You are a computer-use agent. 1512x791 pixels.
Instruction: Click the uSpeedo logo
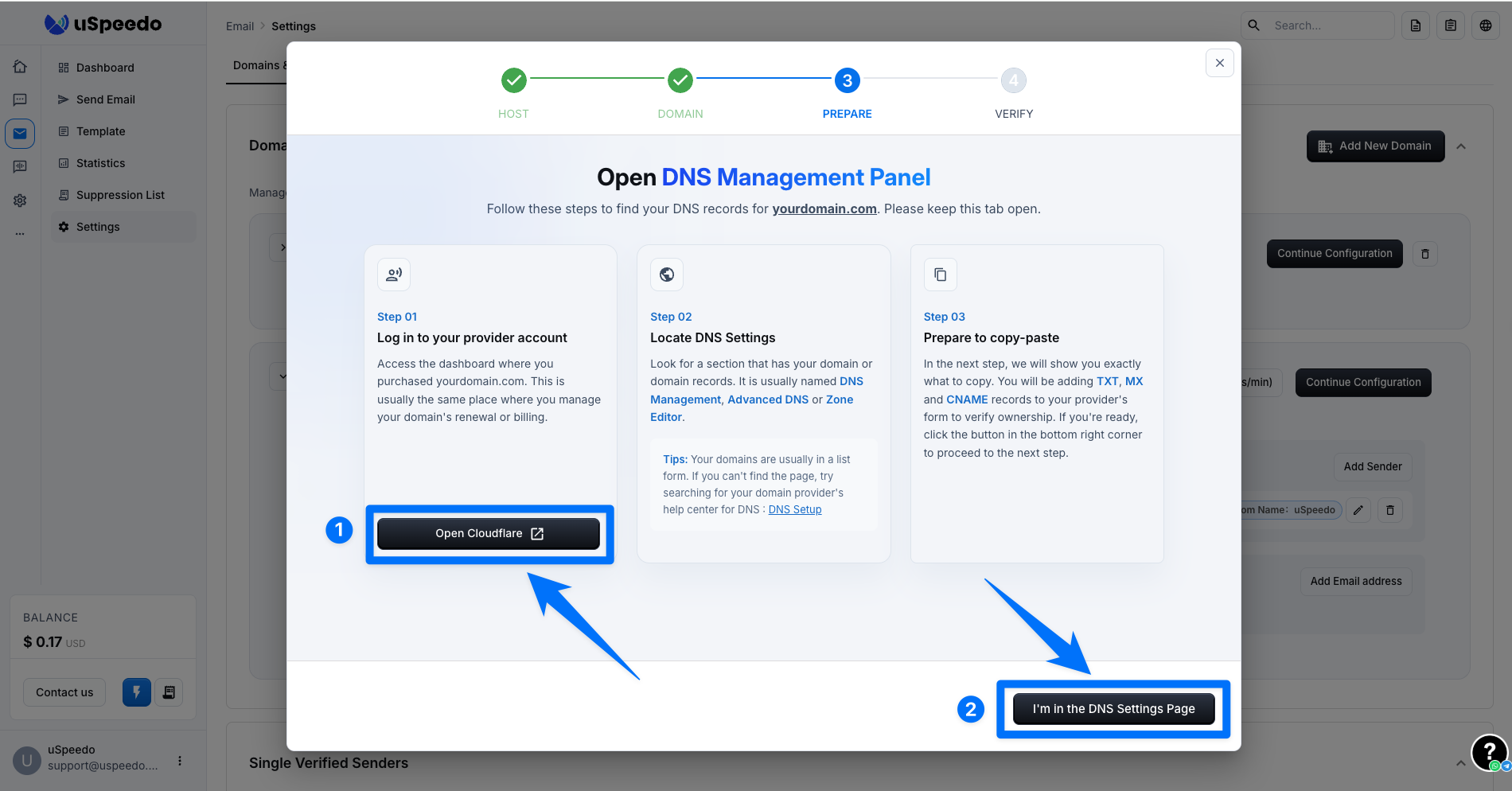(x=103, y=24)
